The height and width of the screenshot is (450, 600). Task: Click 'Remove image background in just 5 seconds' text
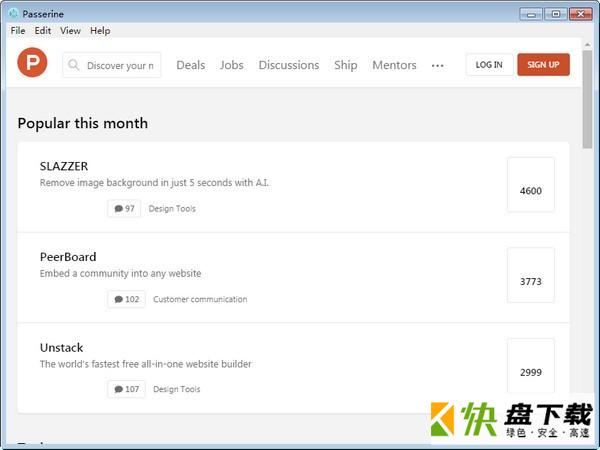[154, 183]
